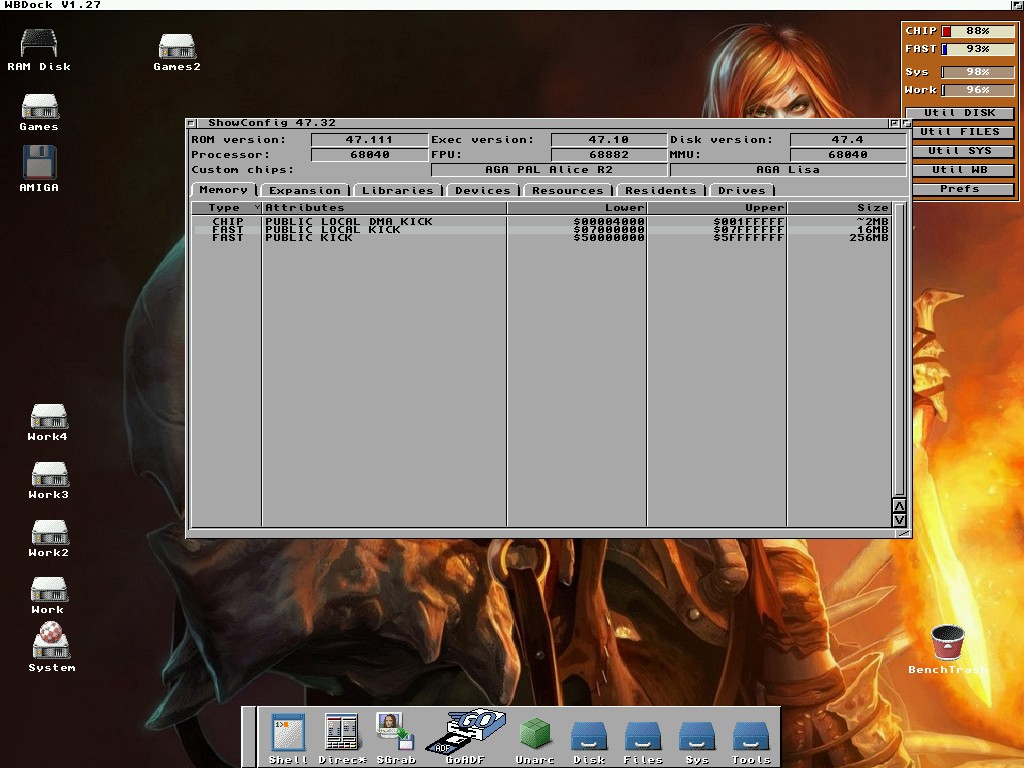
Task: Click the FAST memory usage gauge
Action: pos(978,49)
